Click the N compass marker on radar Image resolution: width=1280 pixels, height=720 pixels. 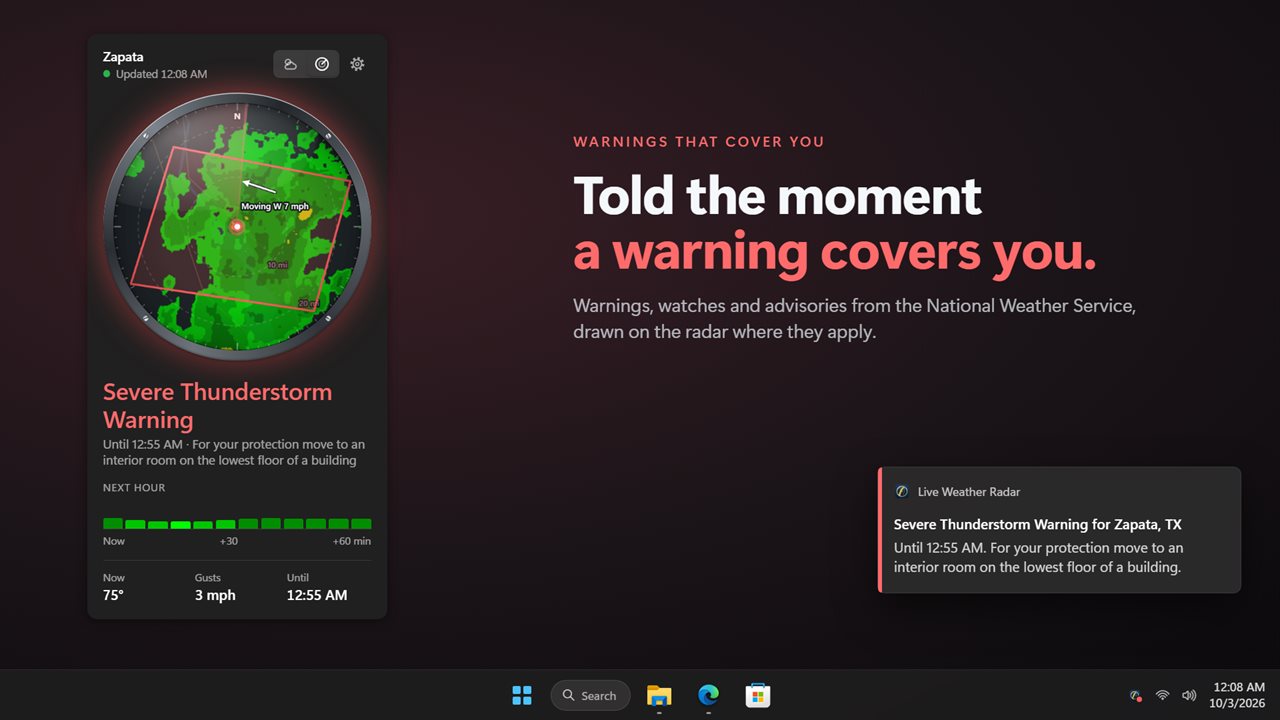(237, 116)
